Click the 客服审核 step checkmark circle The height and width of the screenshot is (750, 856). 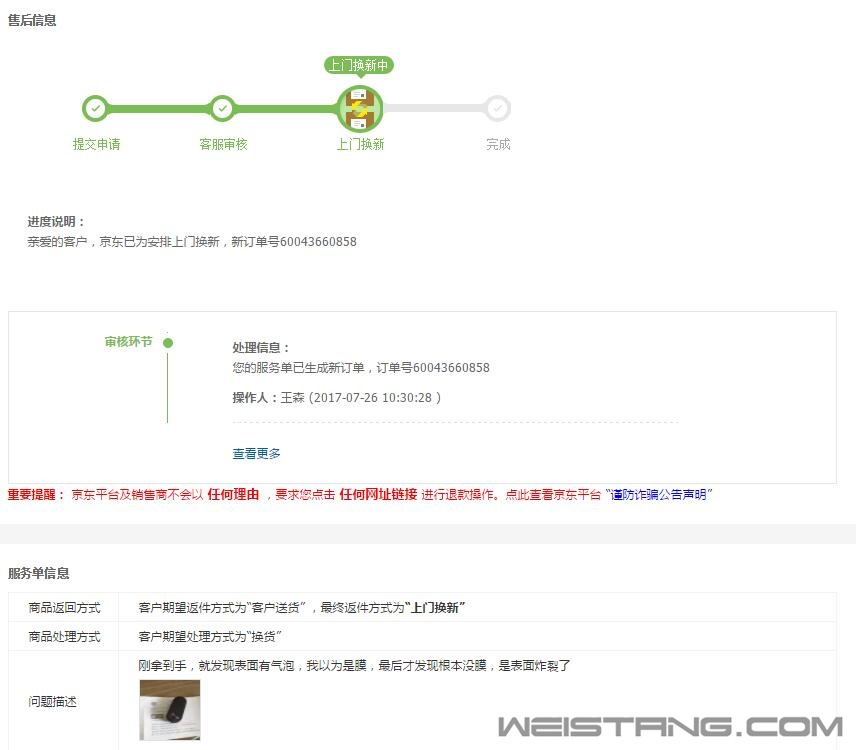click(222, 108)
